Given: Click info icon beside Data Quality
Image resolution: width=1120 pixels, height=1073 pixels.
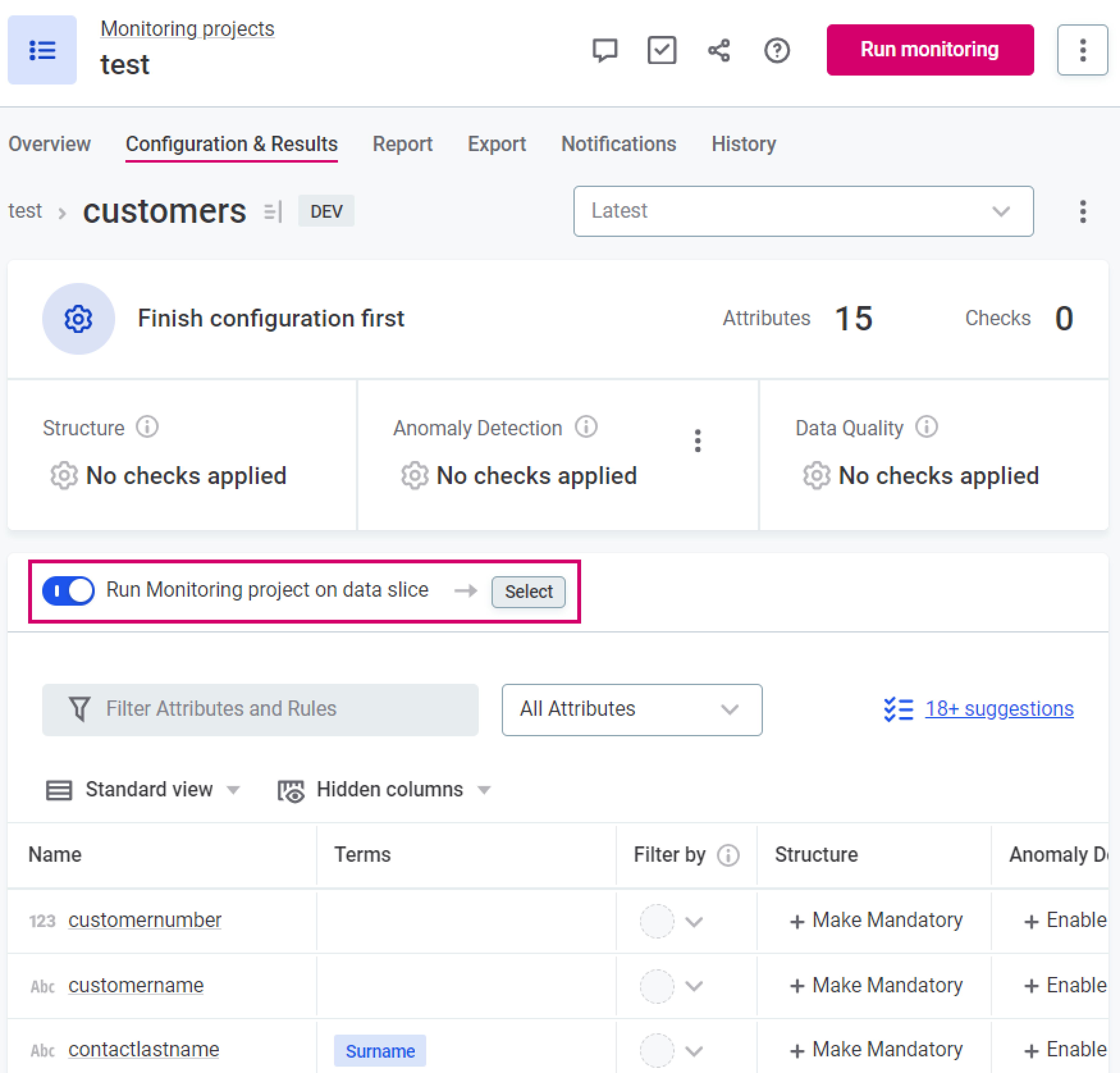Looking at the screenshot, I should tap(926, 426).
